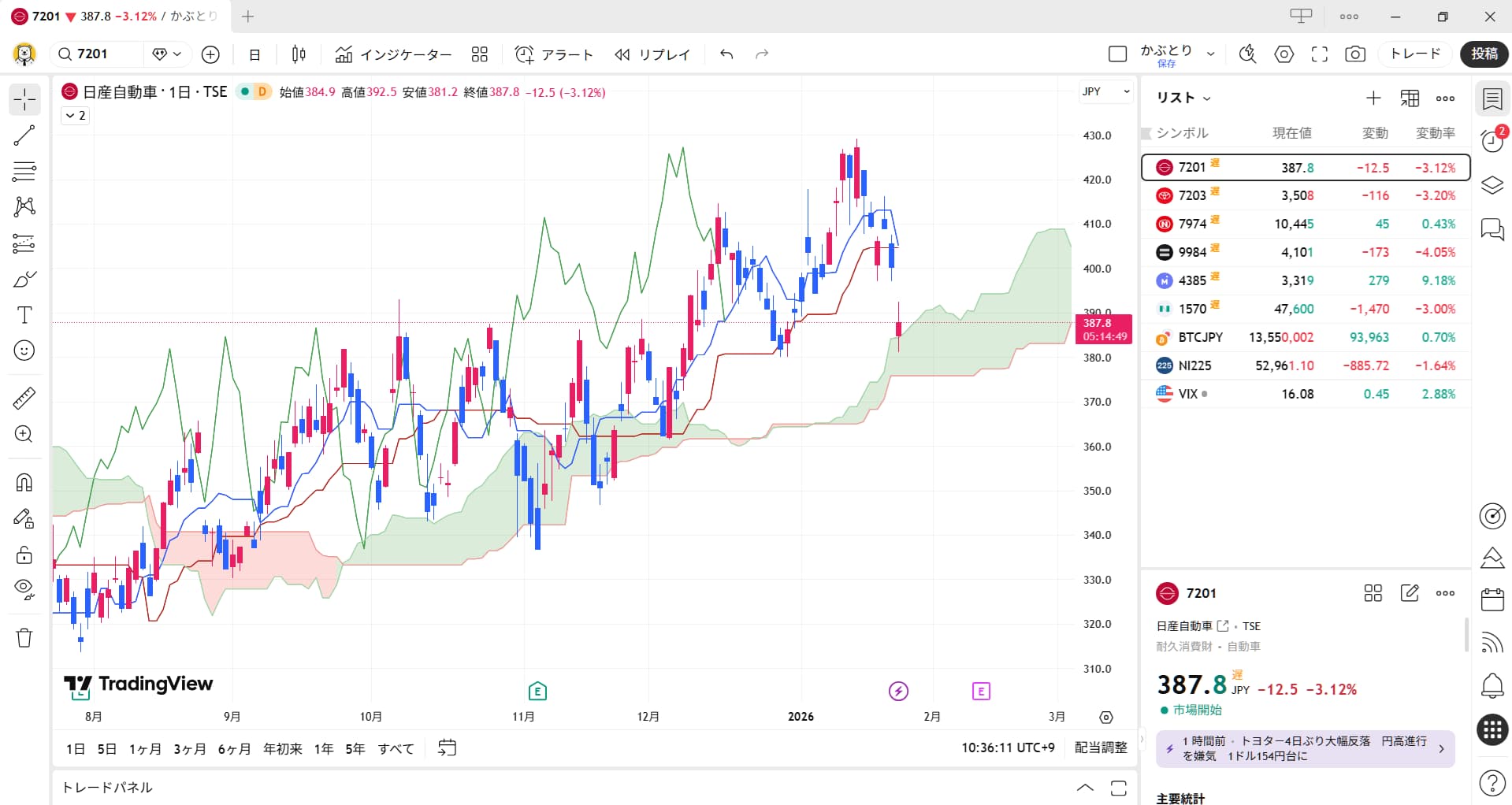This screenshot has width=1512, height=805.
Task: Click the earnings marker on the timeline
Action: coord(537,692)
